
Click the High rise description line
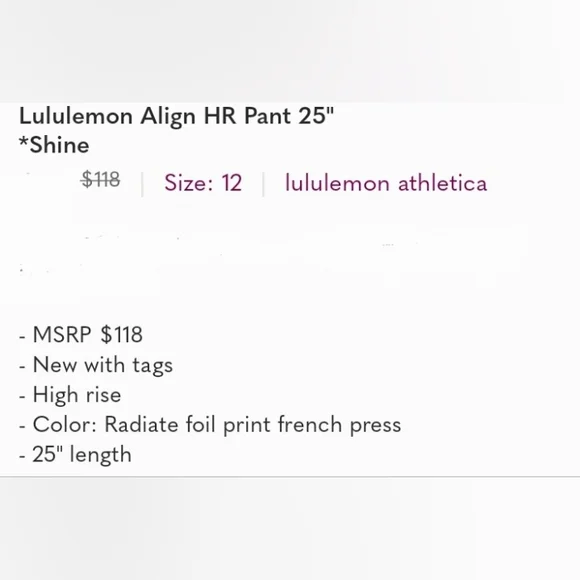70,395
